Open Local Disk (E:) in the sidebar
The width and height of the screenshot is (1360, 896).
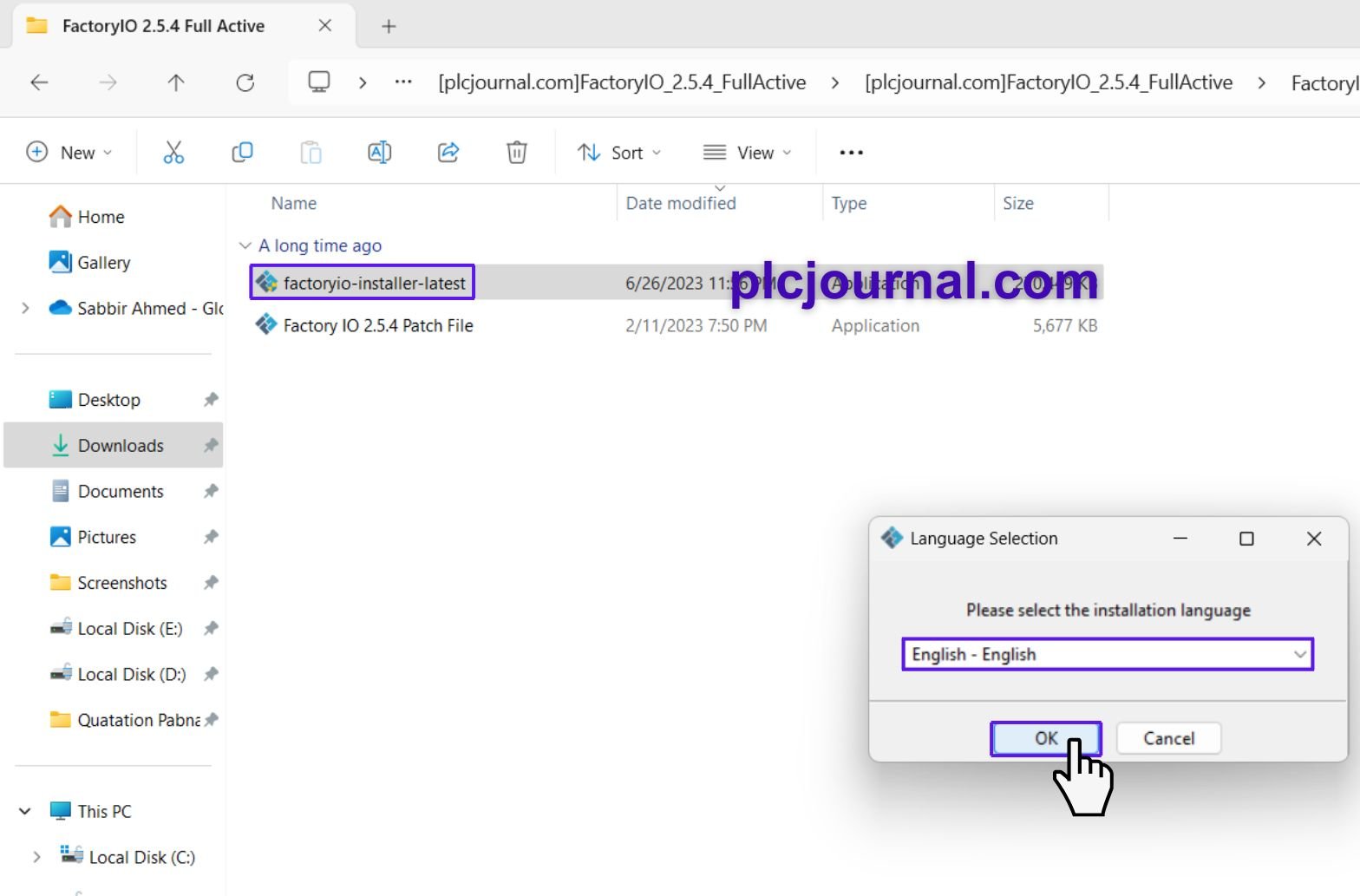(x=116, y=629)
